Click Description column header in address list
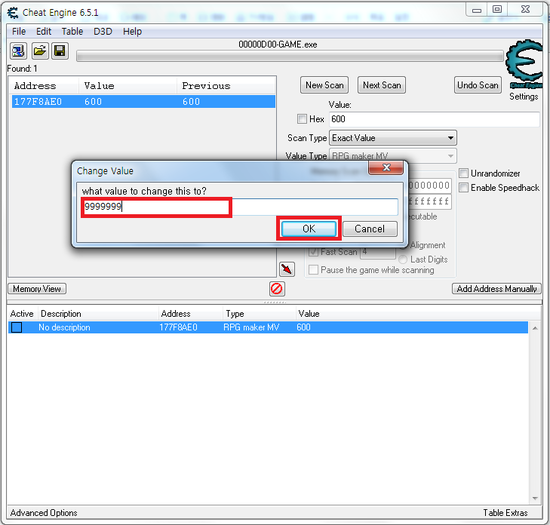Screen dimensions: 550x525 pos(61,314)
